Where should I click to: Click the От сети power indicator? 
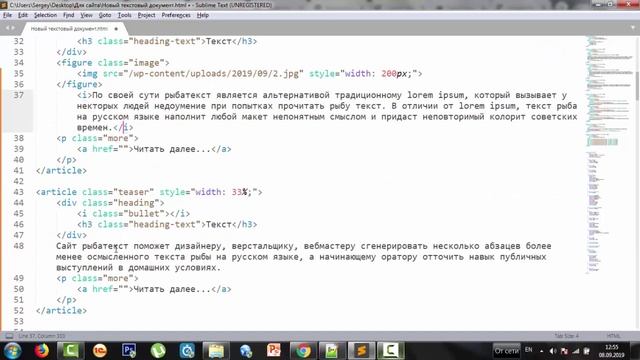(x=507, y=351)
